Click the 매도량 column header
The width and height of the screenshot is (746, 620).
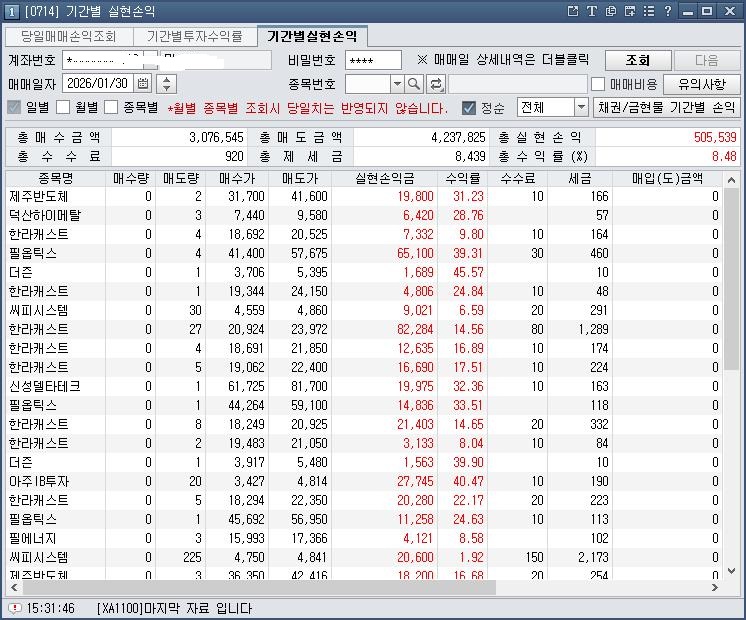(181, 178)
